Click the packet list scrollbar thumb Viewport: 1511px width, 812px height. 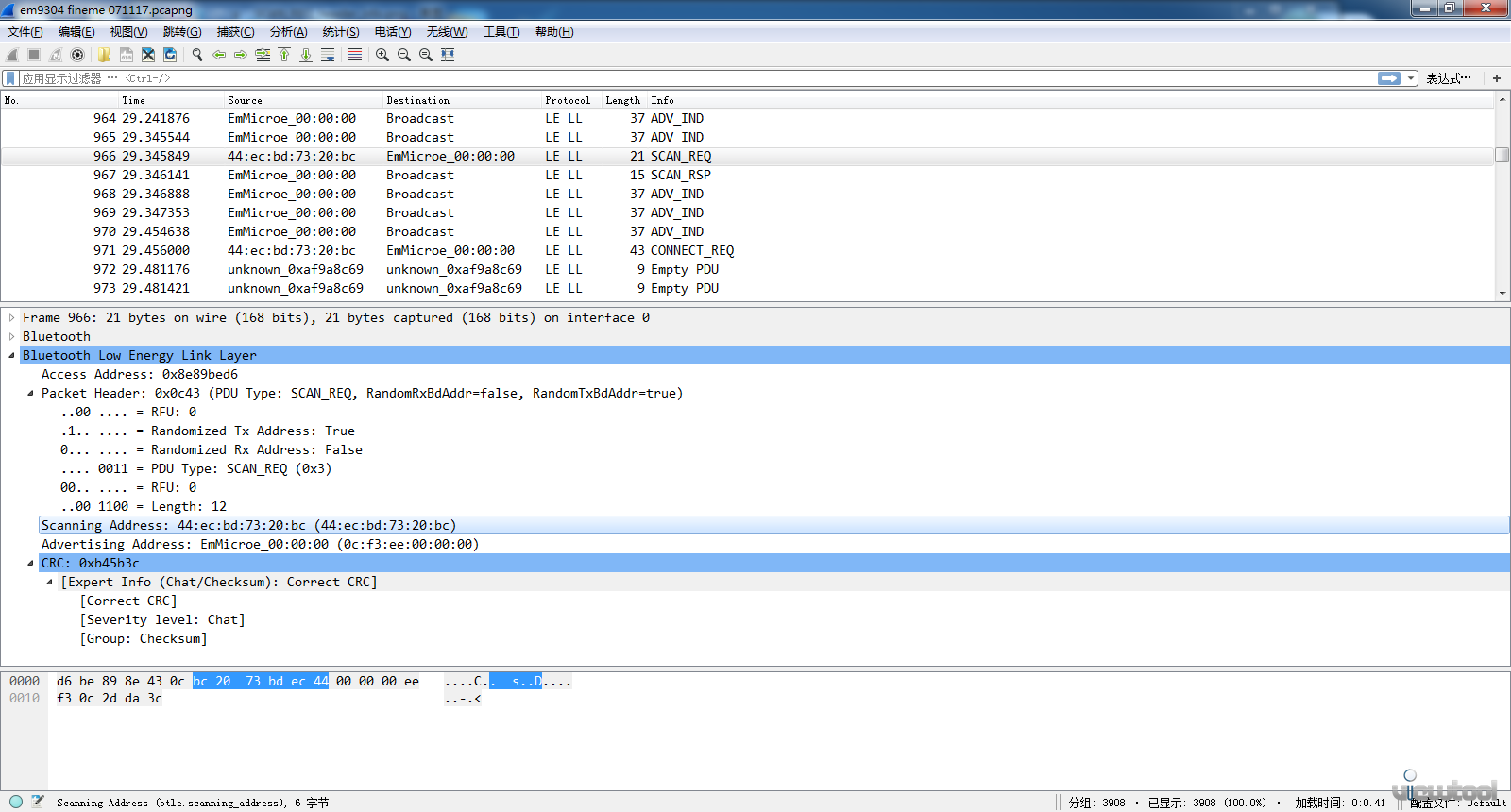[x=1503, y=155]
